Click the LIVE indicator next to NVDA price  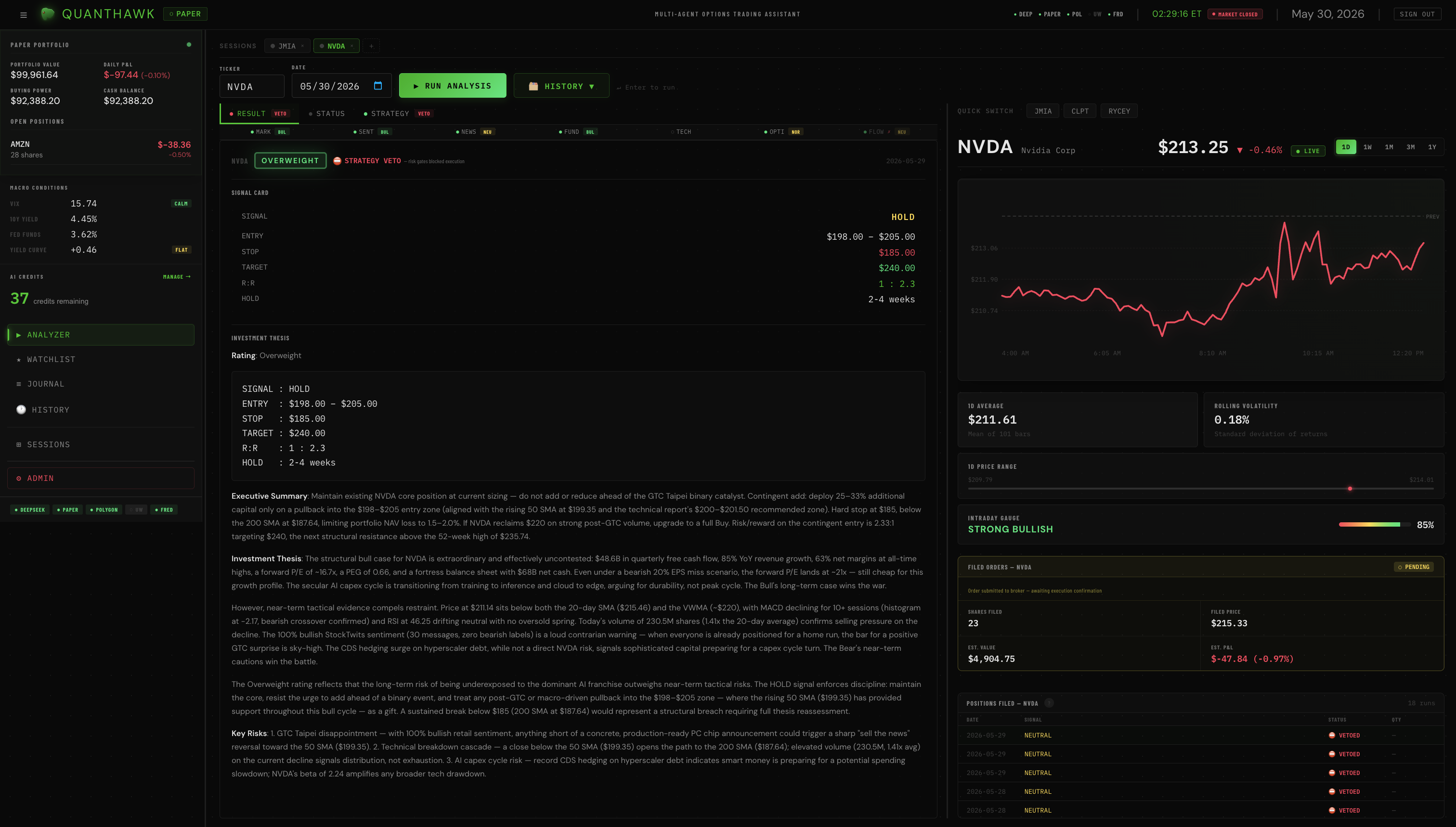(x=1308, y=151)
